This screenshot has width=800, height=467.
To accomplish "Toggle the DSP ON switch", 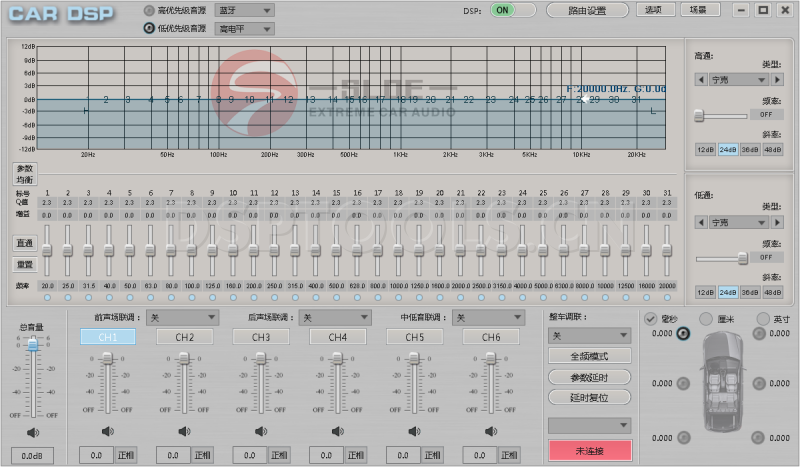I will coord(515,10).
